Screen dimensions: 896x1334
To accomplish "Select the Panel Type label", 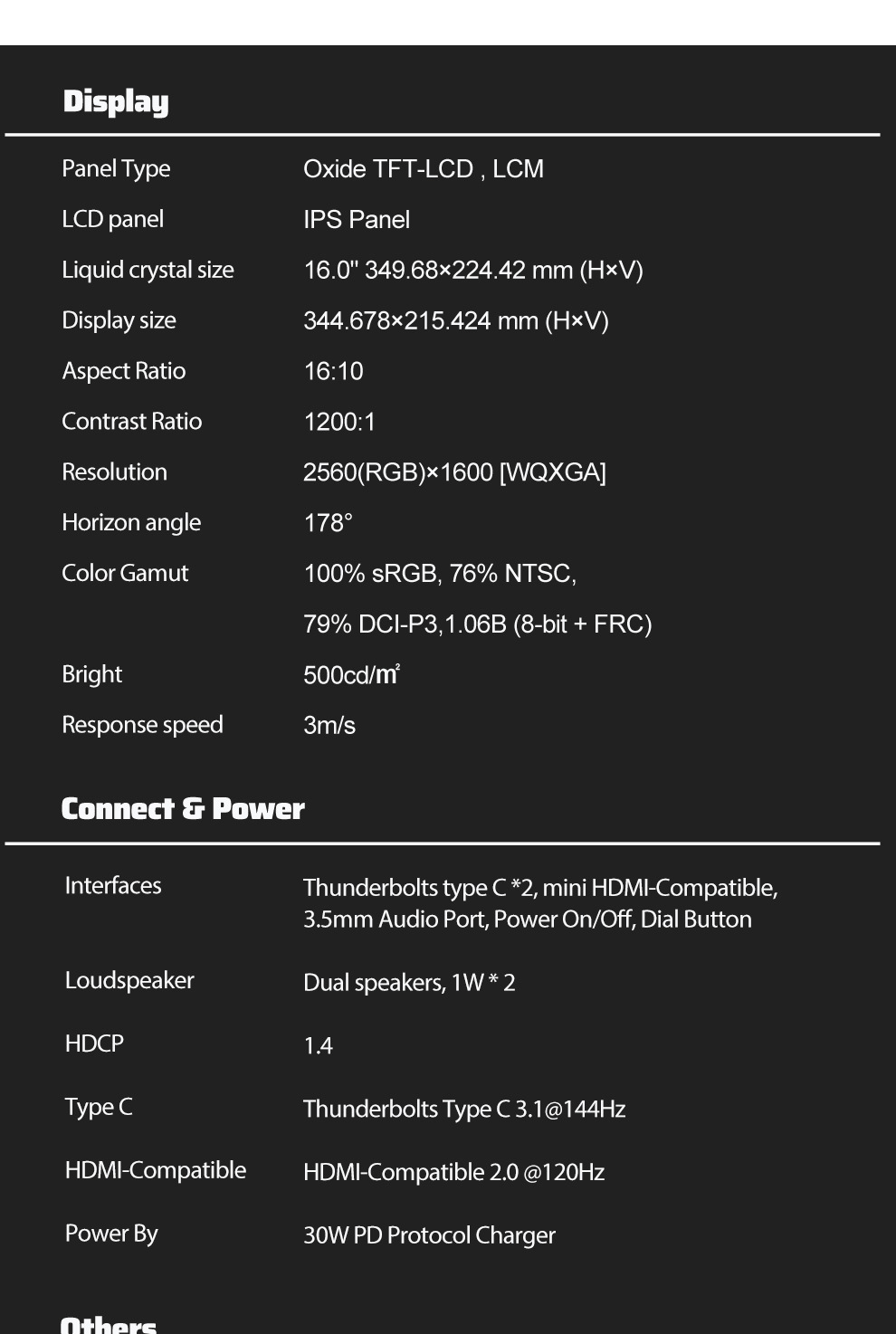I will [x=116, y=169].
